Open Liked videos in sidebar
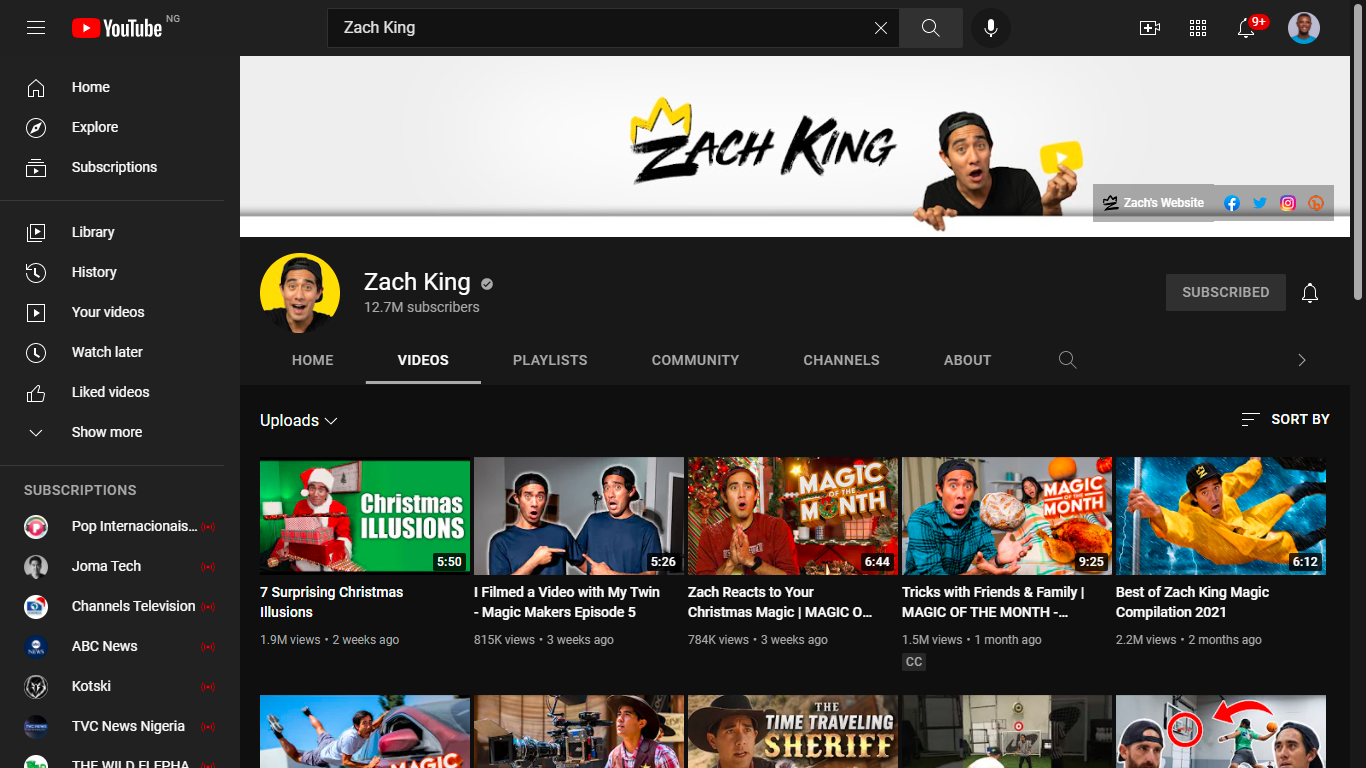The height and width of the screenshot is (768, 1366). pyautogui.click(x=120, y=392)
